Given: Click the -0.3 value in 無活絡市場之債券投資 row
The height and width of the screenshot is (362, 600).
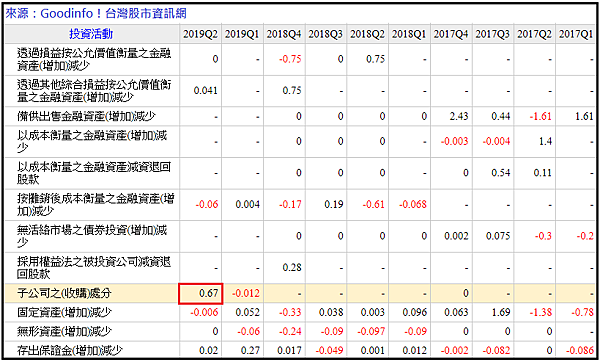Looking at the screenshot, I should point(543,236).
